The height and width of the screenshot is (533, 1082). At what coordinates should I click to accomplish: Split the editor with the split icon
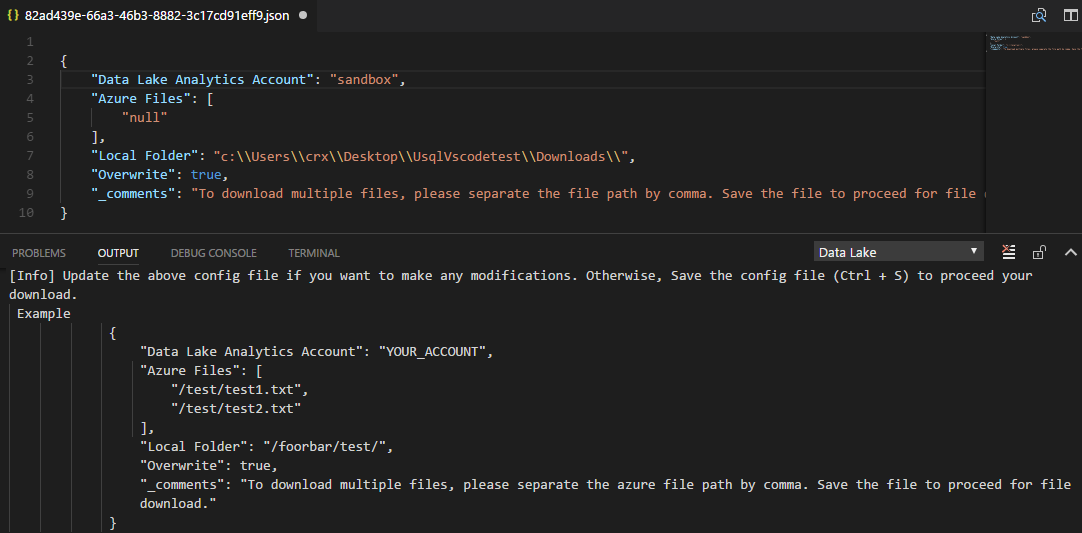pyautogui.click(x=1070, y=15)
